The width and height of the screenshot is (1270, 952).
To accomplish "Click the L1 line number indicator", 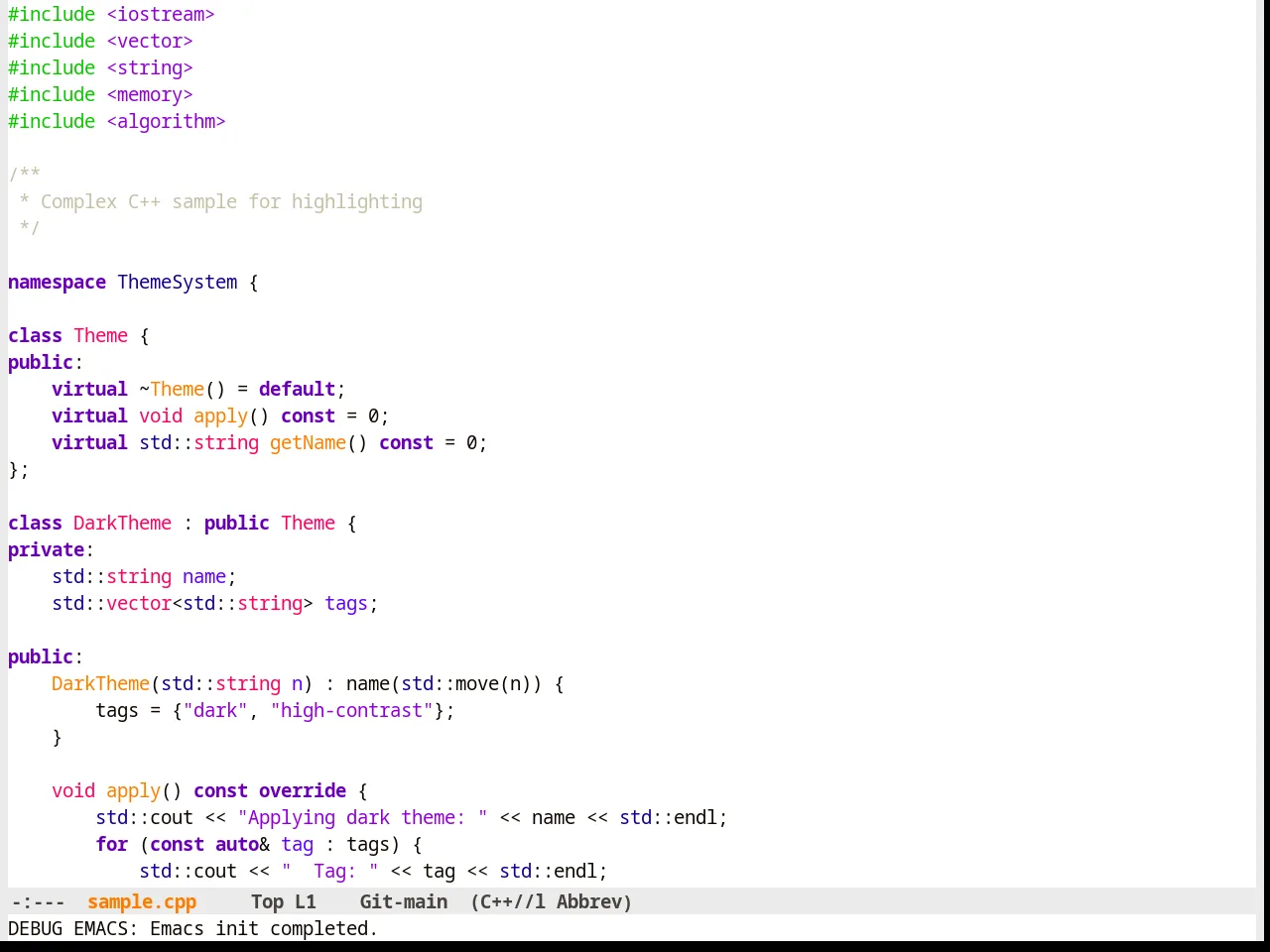I will click(x=306, y=901).
